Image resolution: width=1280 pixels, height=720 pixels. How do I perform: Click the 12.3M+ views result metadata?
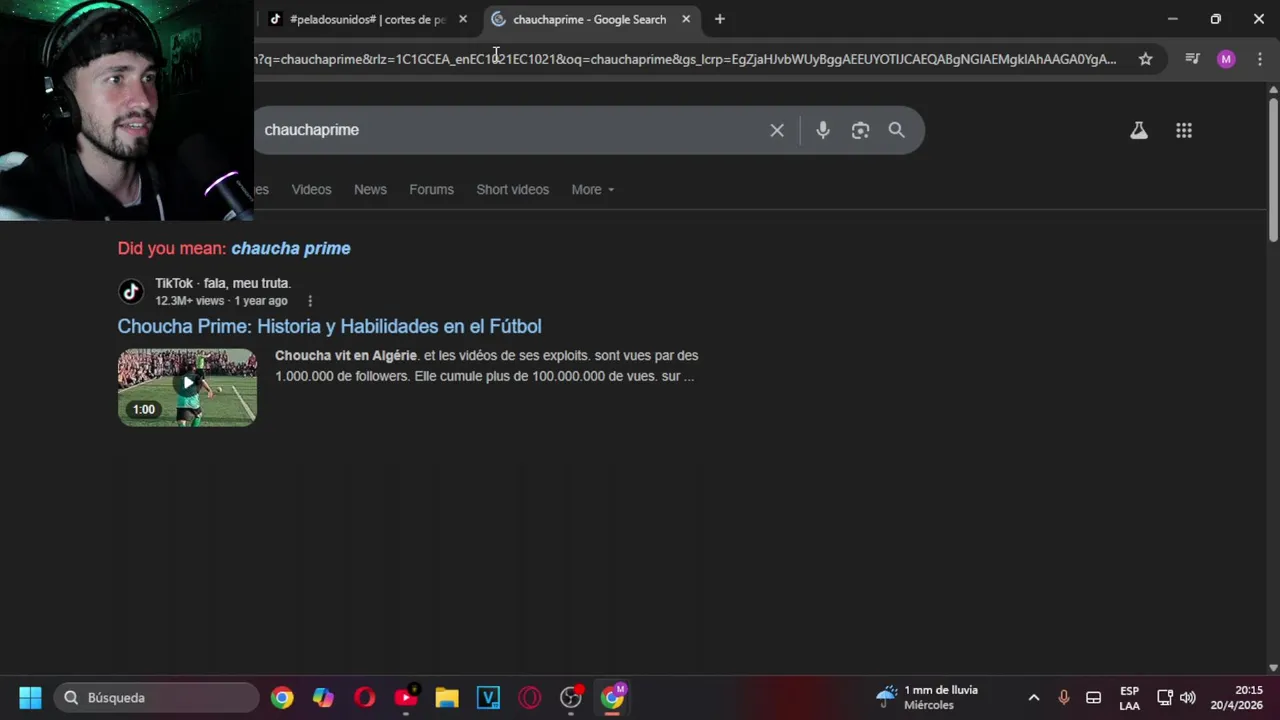[x=221, y=301]
